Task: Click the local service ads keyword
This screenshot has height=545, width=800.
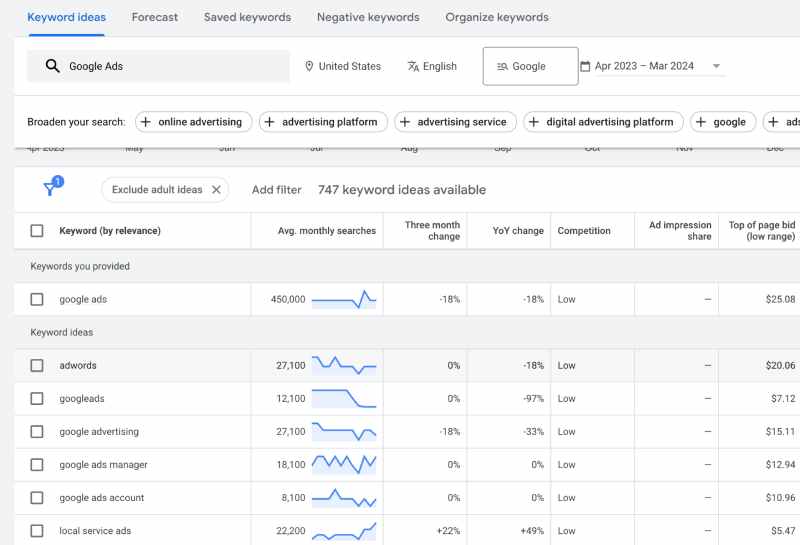Action: pyautogui.click(x=95, y=531)
